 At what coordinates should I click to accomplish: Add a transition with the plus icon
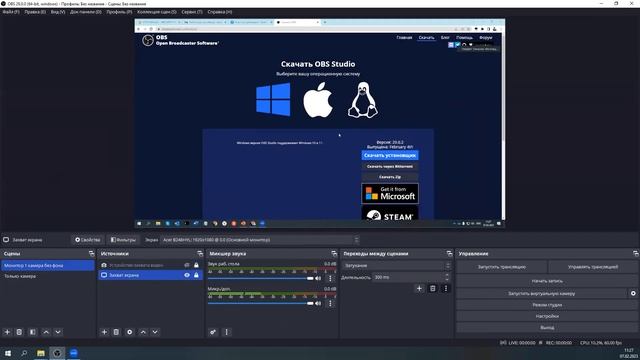(x=419, y=289)
